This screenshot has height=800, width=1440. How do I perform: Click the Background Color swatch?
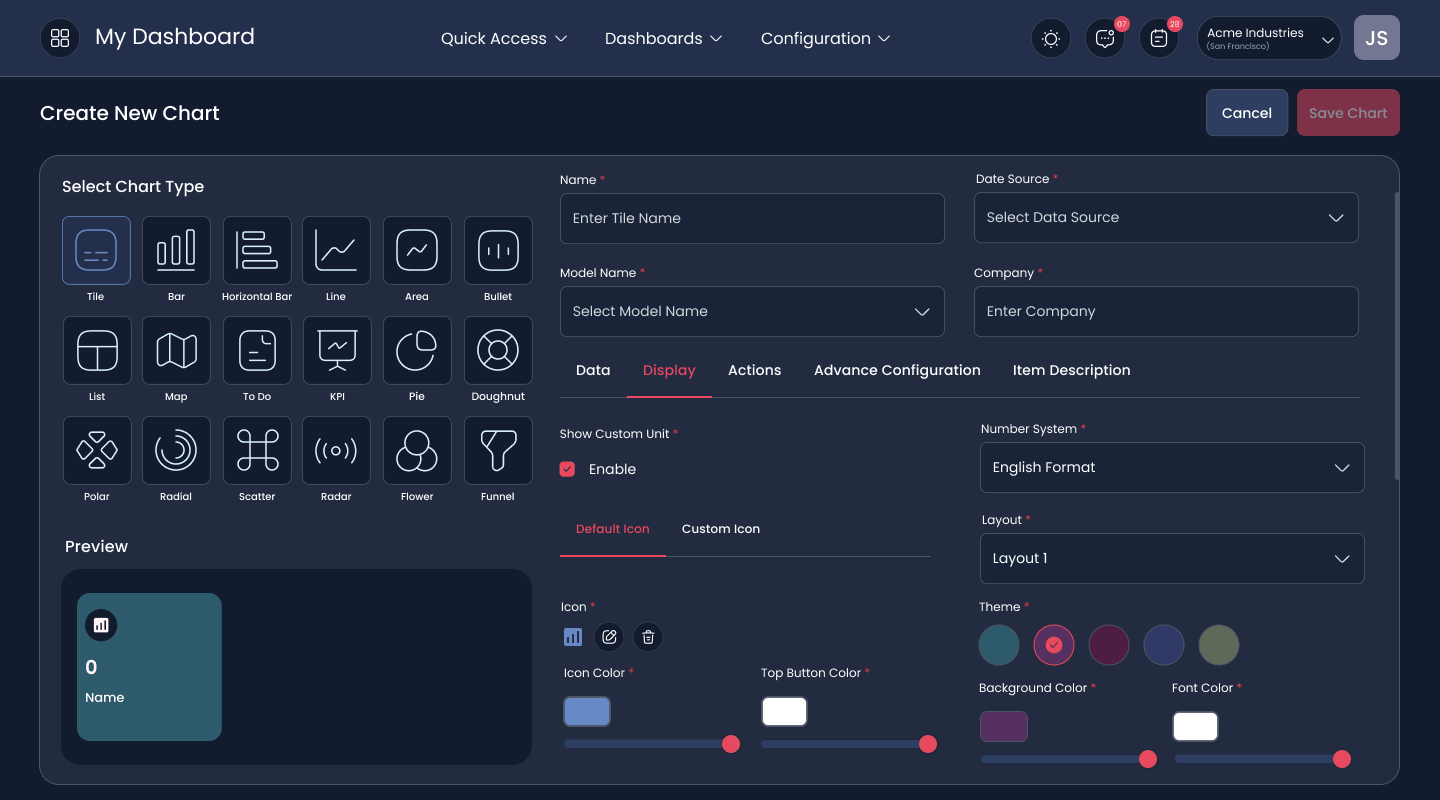1004,727
